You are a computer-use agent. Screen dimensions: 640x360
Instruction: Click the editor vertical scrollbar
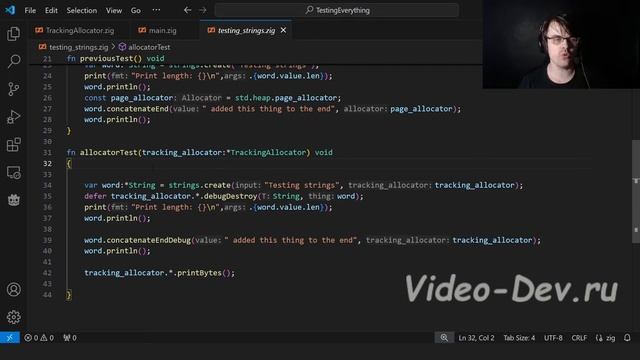636,192
